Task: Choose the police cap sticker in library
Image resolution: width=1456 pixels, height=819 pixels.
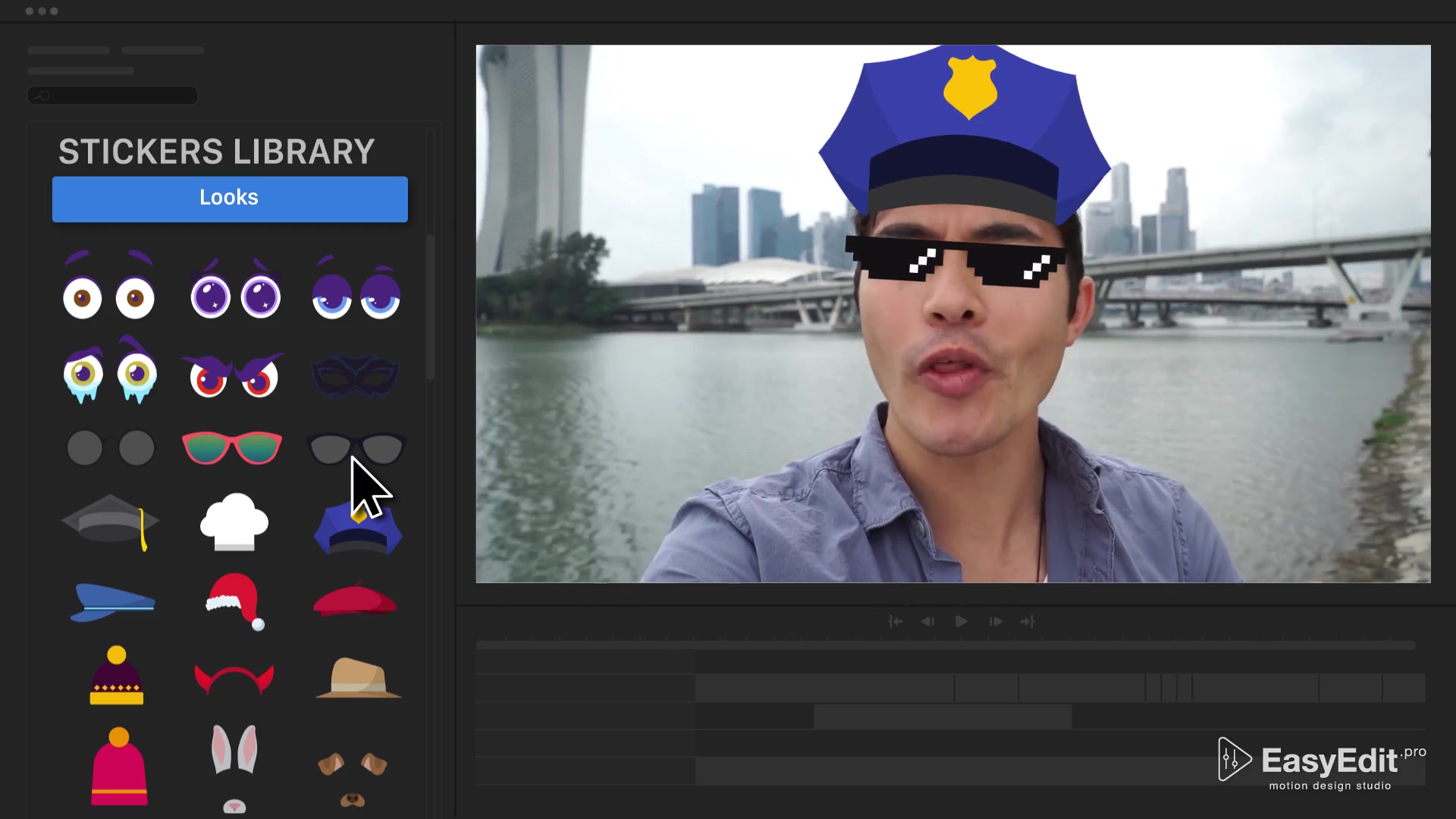Action: (x=358, y=528)
